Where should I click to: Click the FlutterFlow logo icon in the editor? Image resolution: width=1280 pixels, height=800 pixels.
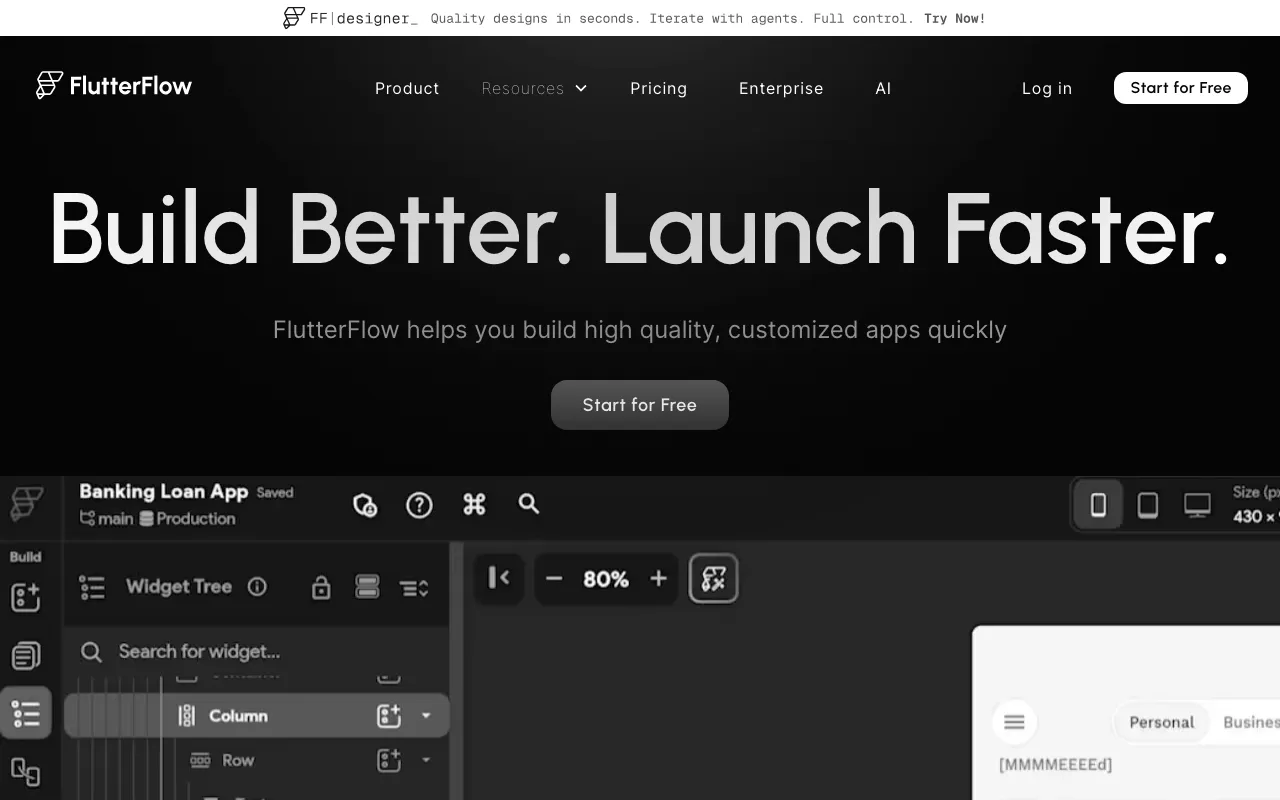[27, 505]
